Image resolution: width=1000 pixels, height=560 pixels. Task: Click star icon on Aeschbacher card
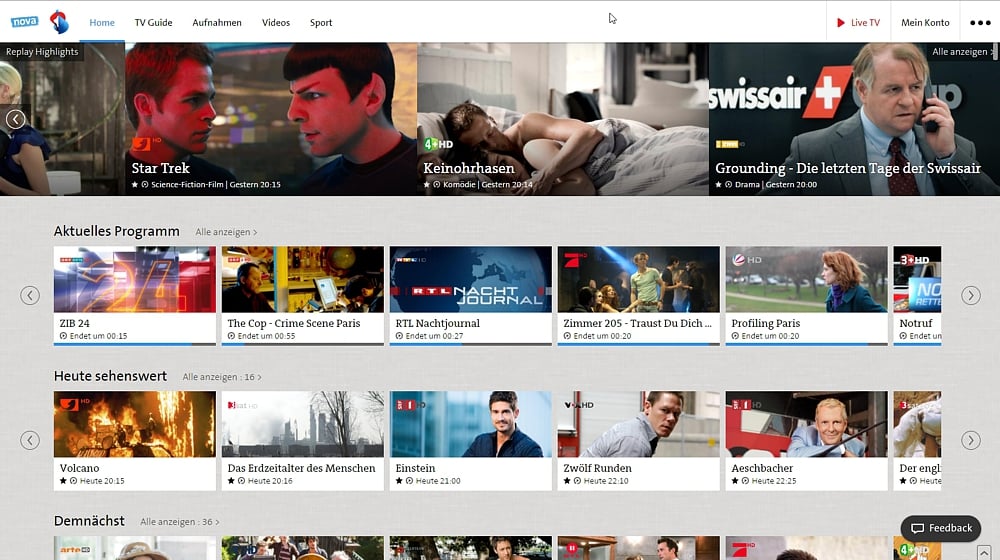735,481
